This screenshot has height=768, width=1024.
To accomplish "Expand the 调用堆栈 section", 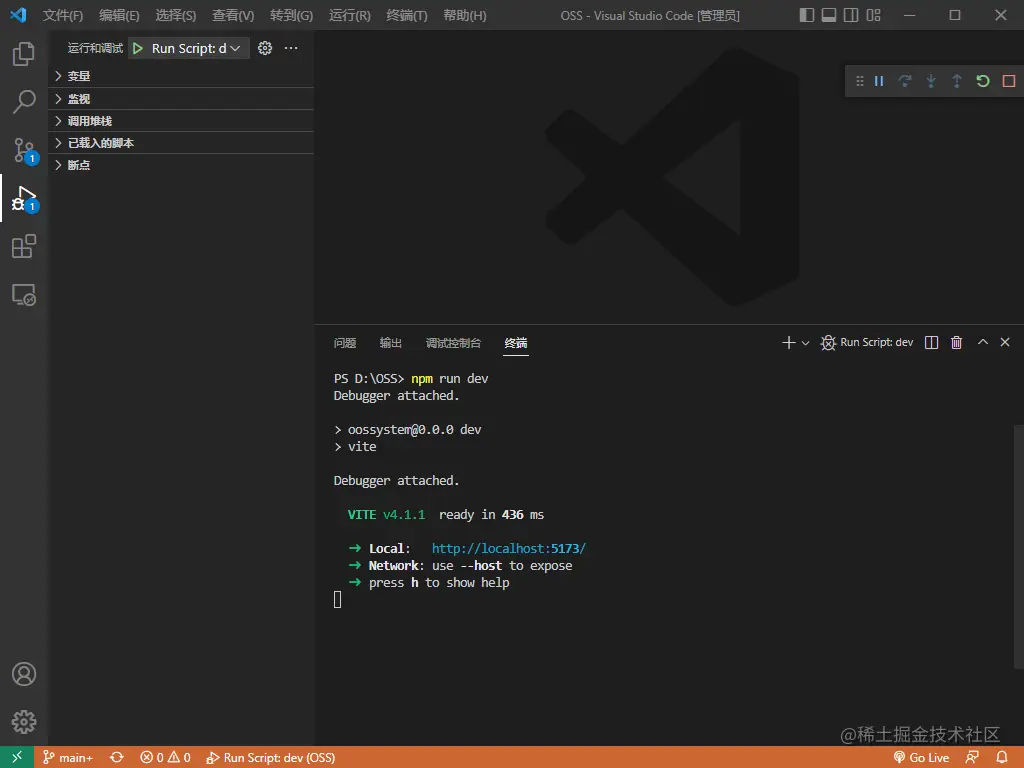I will [x=182, y=121].
